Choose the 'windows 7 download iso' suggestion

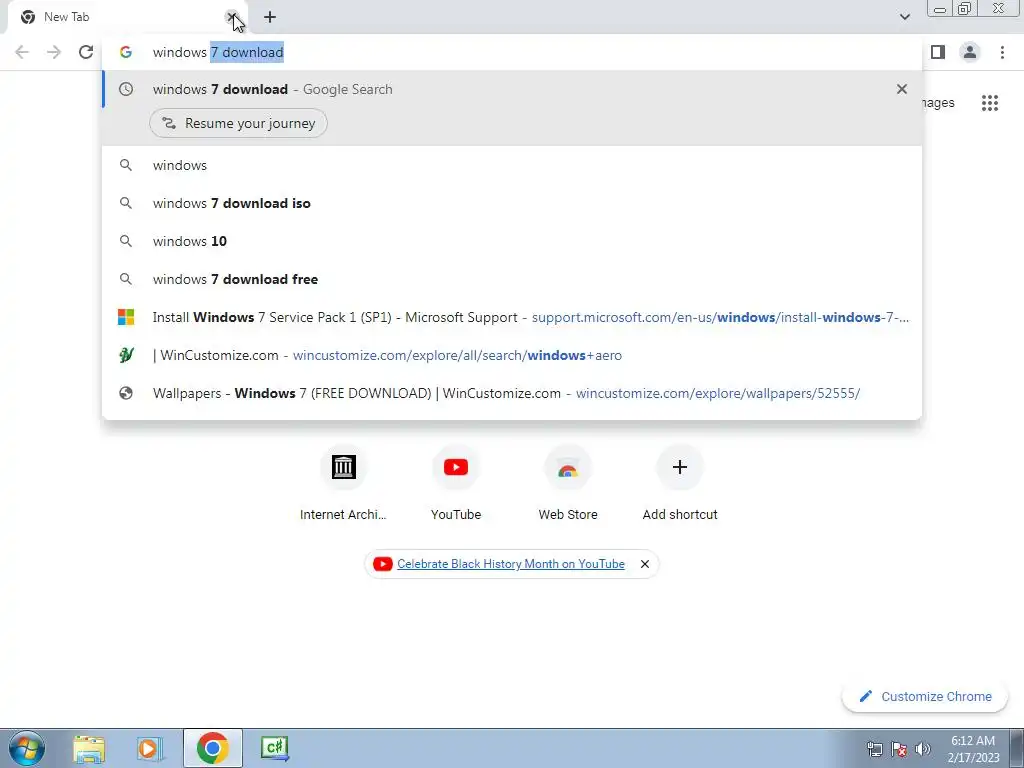click(512, 203)
